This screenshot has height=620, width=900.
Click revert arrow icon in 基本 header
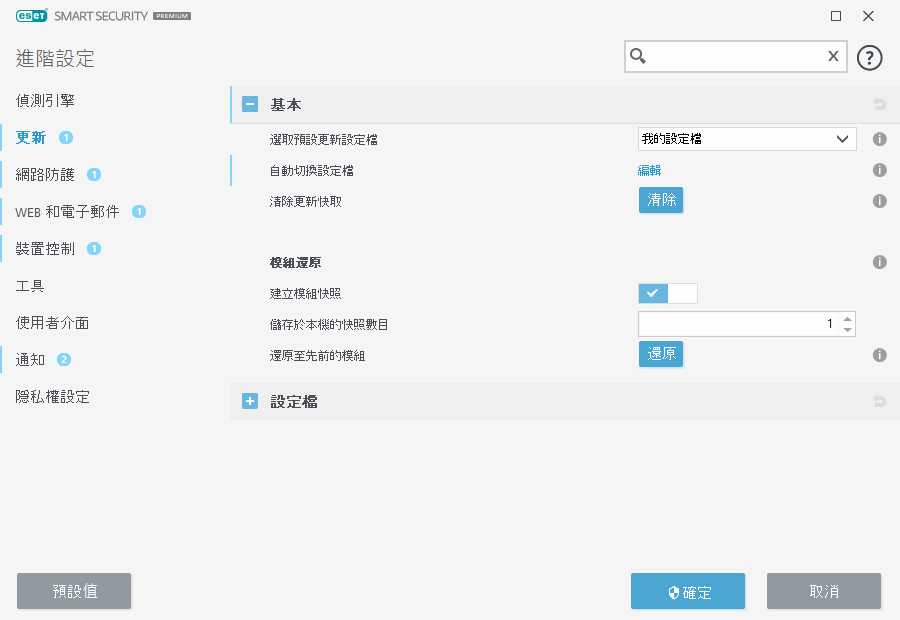point(880,104)
